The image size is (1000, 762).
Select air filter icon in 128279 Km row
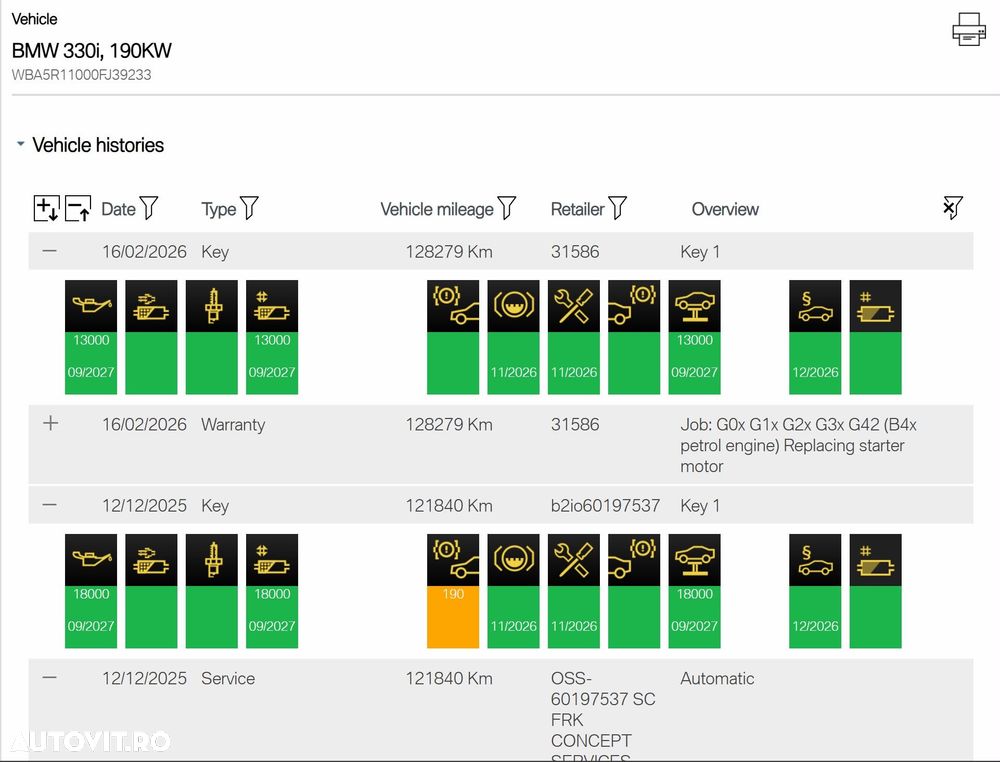click(151, 306)
